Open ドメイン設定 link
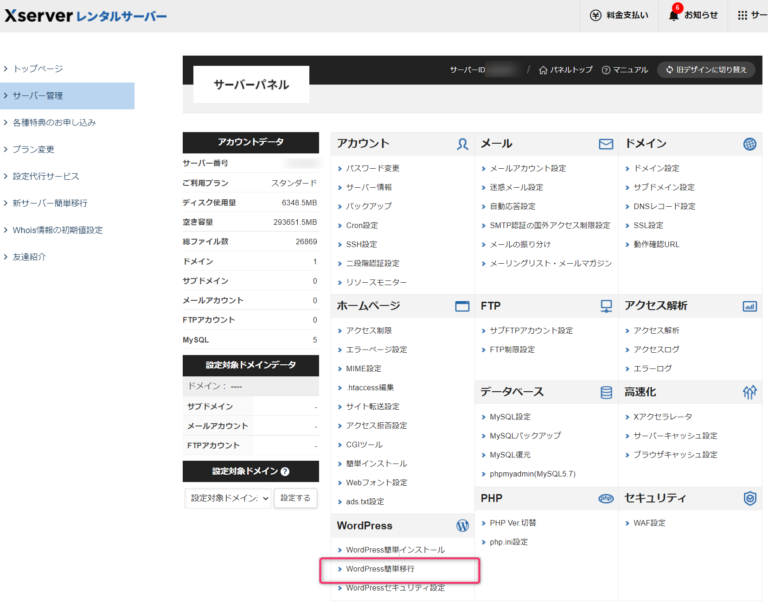The image size is (768, 616). (656, 168)
